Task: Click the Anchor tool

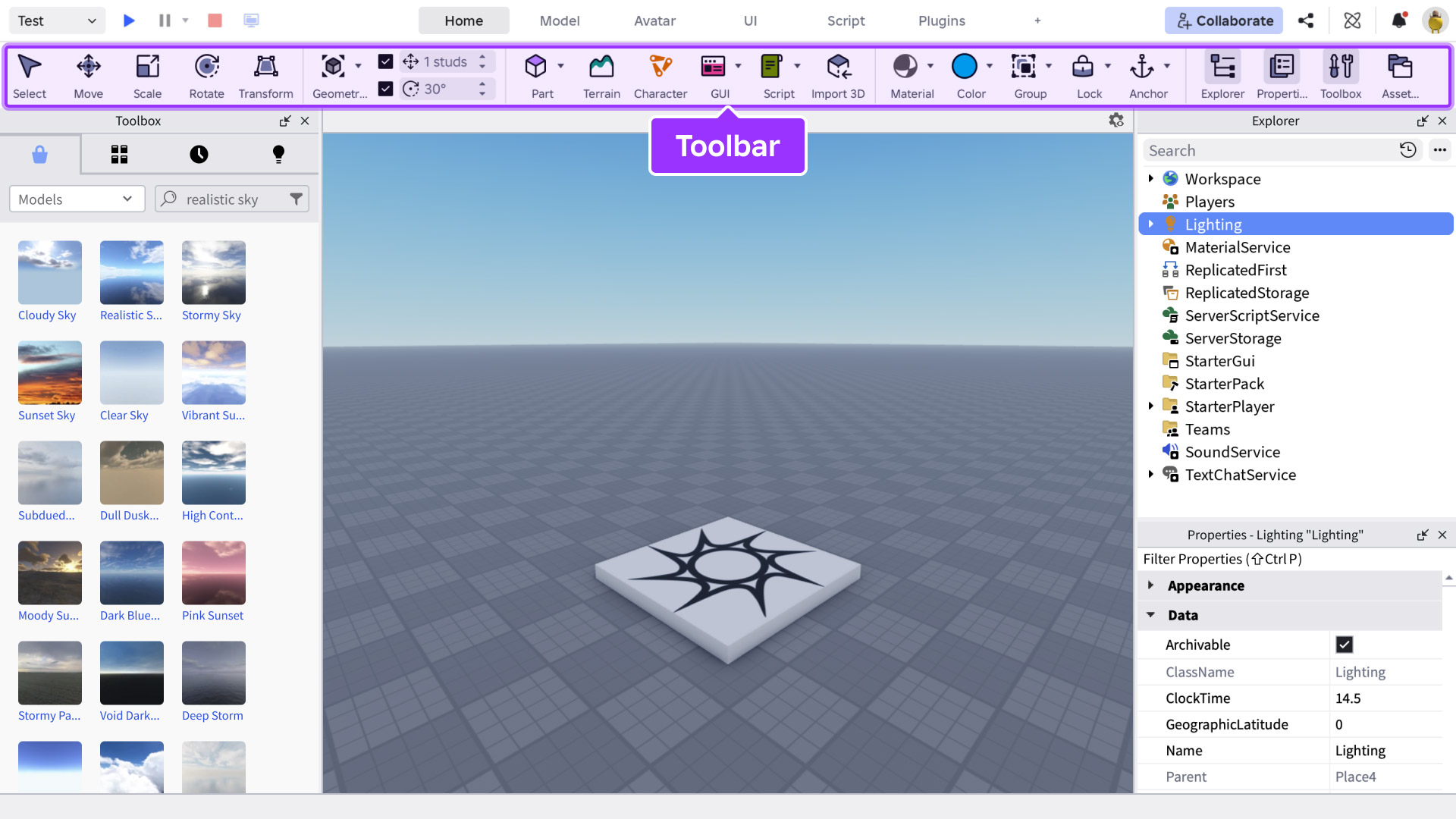Action: (x=1142, y=67)
